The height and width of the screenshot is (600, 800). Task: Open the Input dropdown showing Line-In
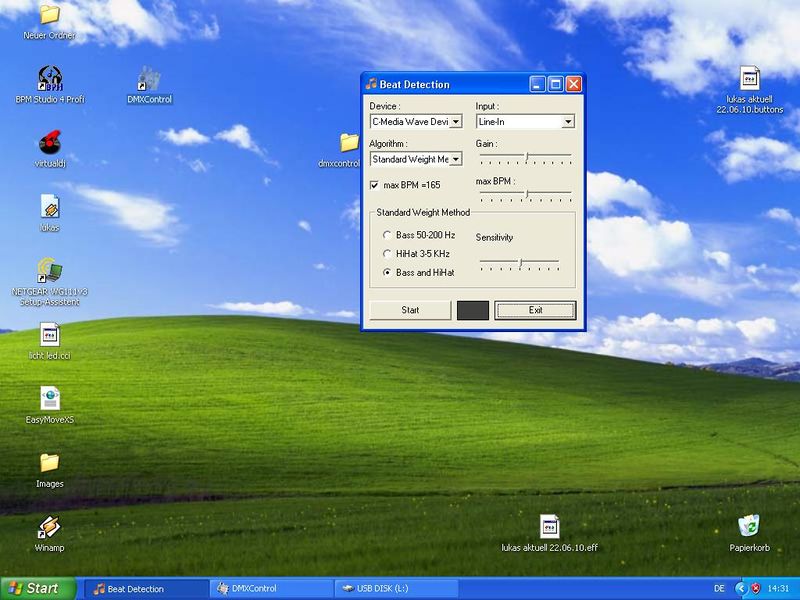(567, 121)
